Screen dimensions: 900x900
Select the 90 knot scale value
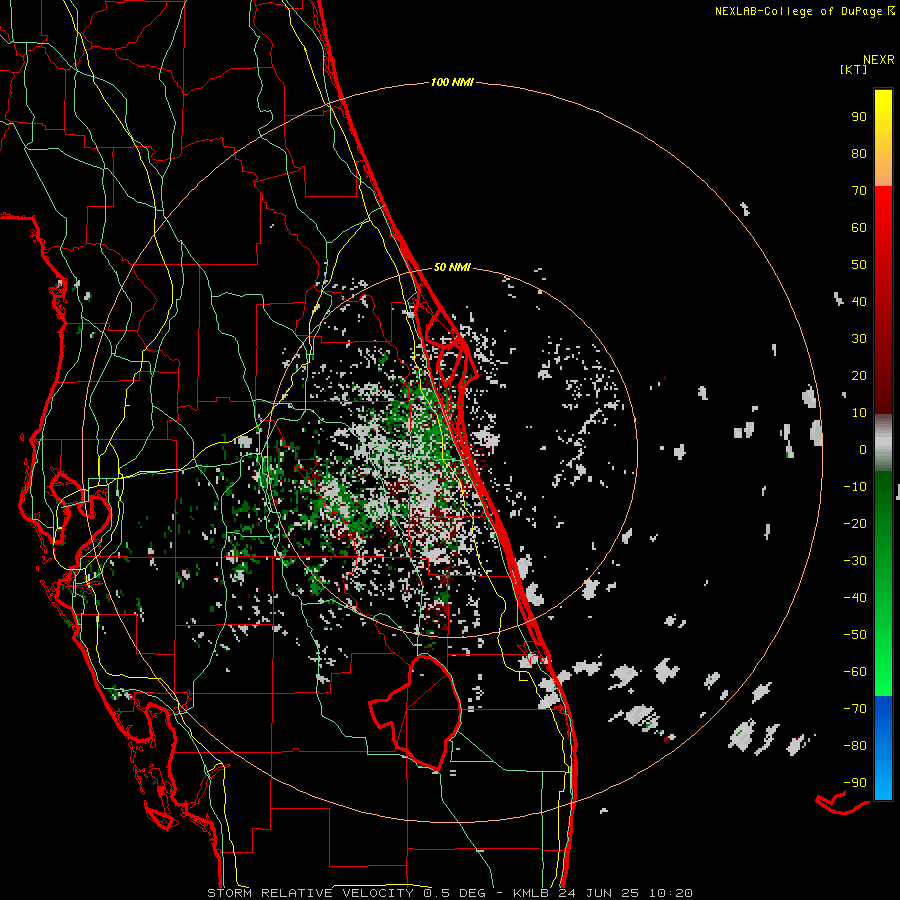pos(859,117)
